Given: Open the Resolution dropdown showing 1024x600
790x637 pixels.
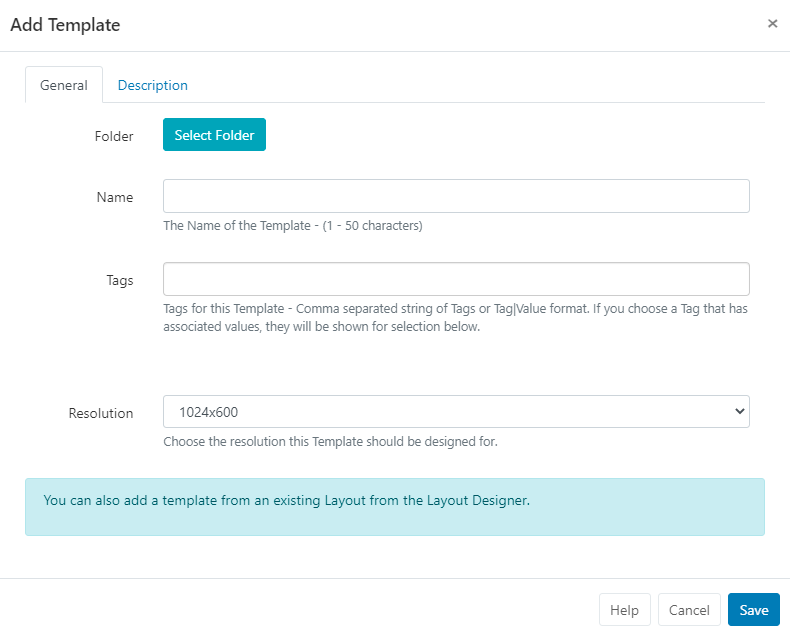Looking at the screenshot, I should click(x=456, y=411).
